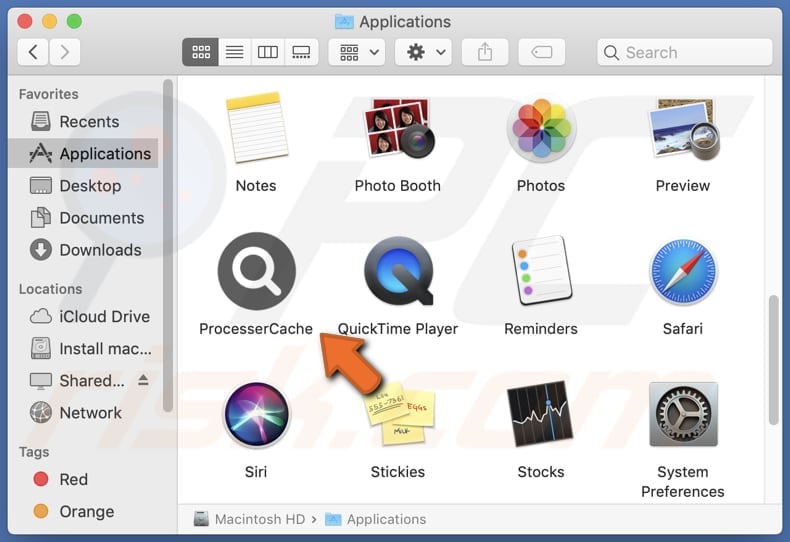Image resolution: width=790 pixels, height=542 pixels.
Task: Select the Preview app icon
Action: [x=683, y=129]
